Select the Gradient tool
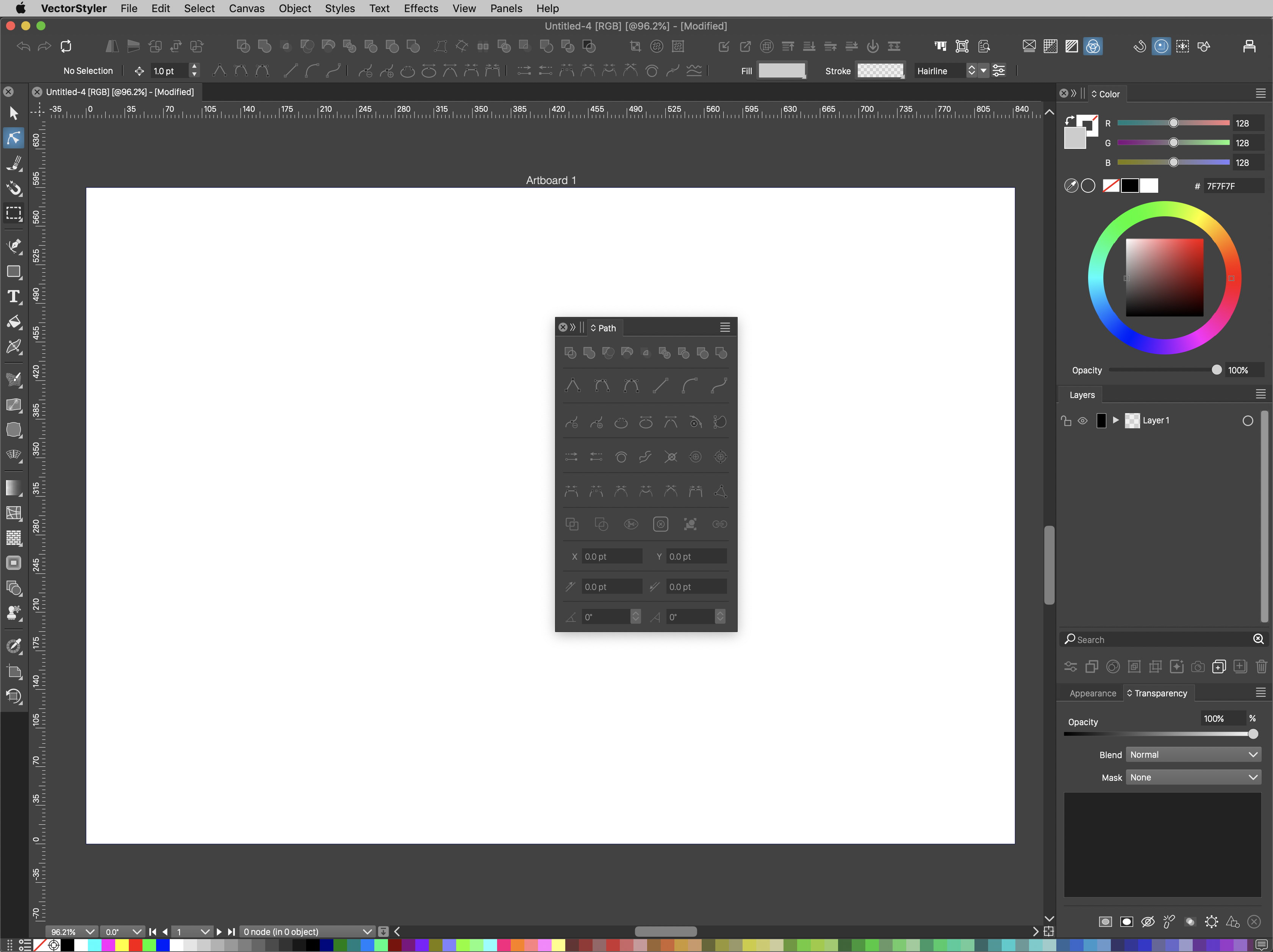 point(14,488)
